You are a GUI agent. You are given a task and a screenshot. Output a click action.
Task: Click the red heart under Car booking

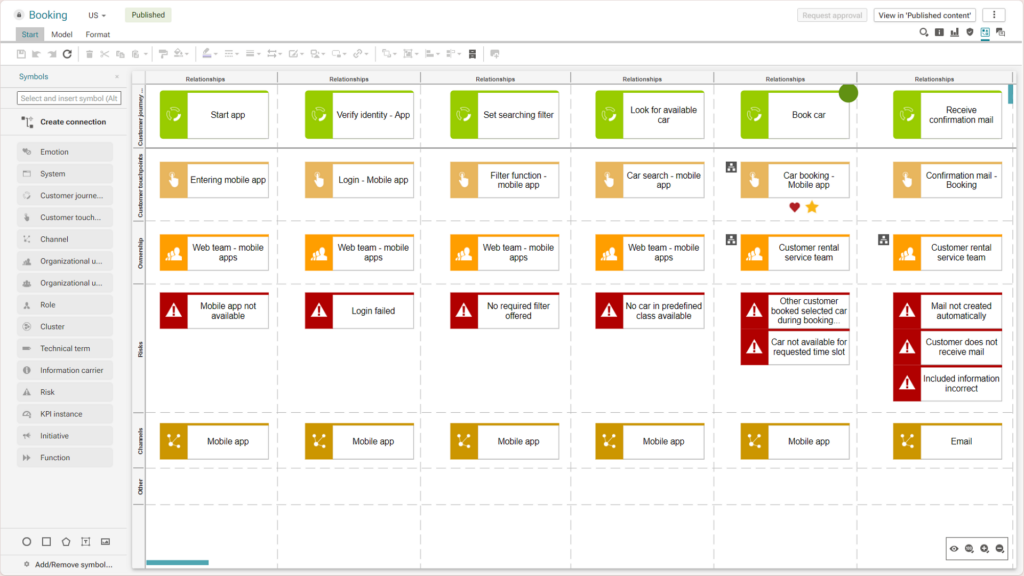795,207
